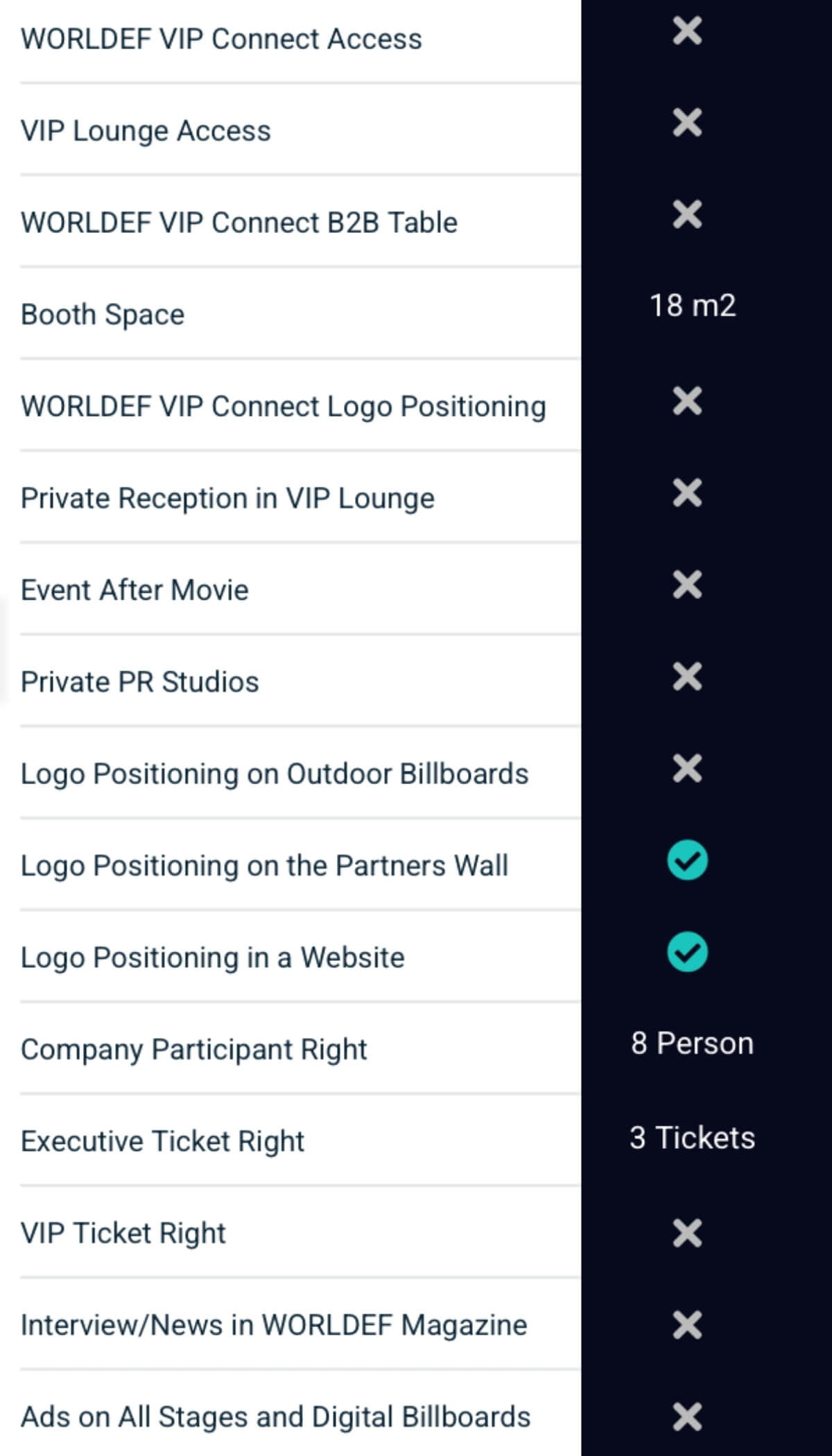This screenshot has height=1456, width=832.
Task: Click the teal checkmark for Logo Positioning in a Website
Action: coord(687,952)
